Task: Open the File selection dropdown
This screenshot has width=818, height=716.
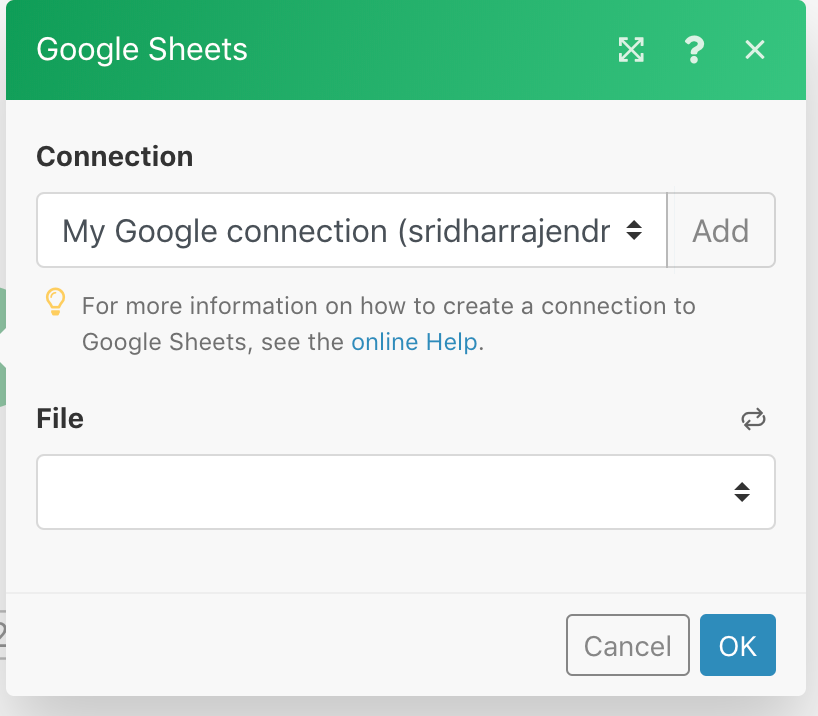Action: (x=406, y=492)
